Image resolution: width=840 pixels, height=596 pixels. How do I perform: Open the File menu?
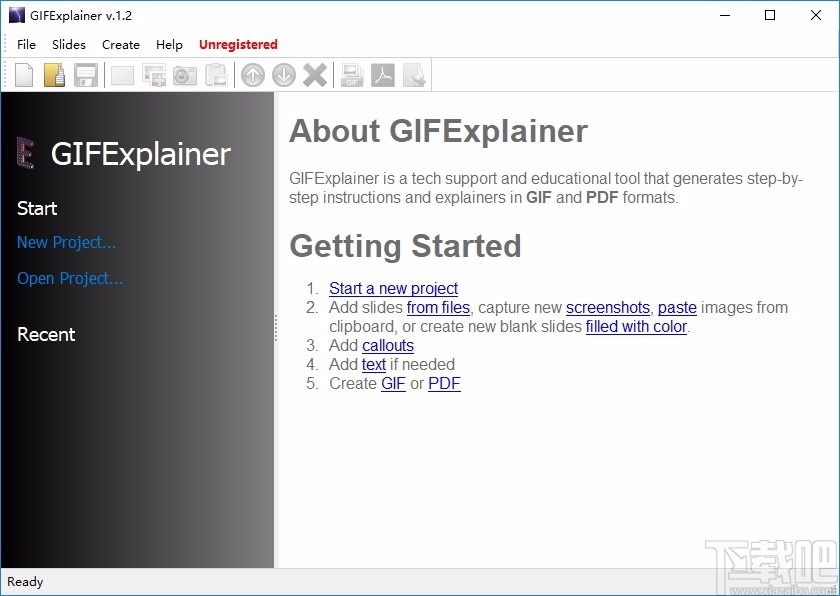pos(26,44)
